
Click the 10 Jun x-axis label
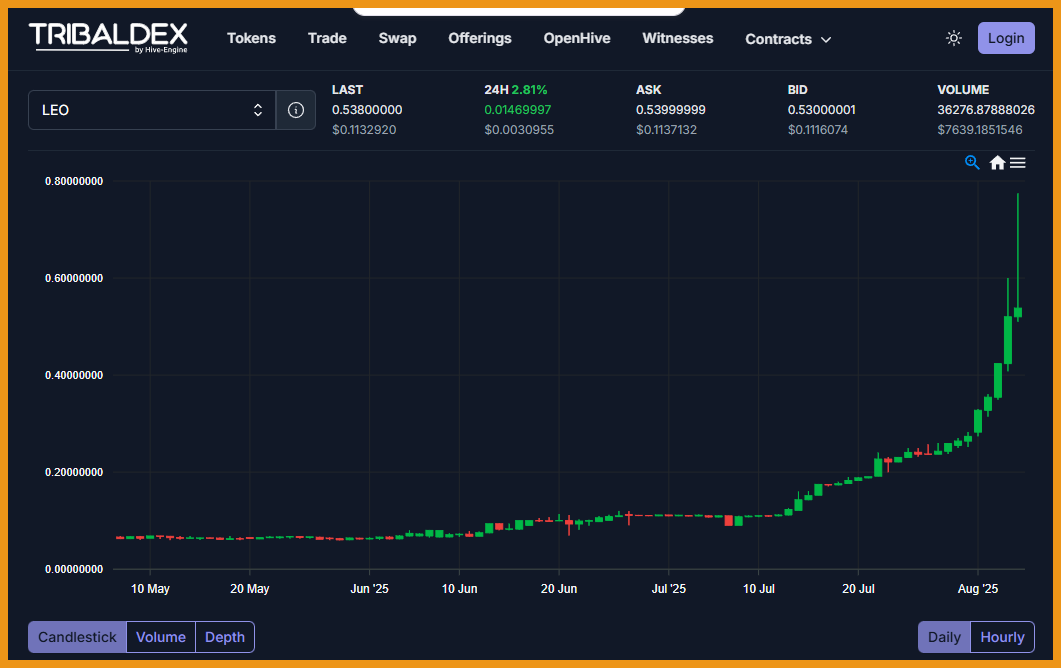pos(459,589)
